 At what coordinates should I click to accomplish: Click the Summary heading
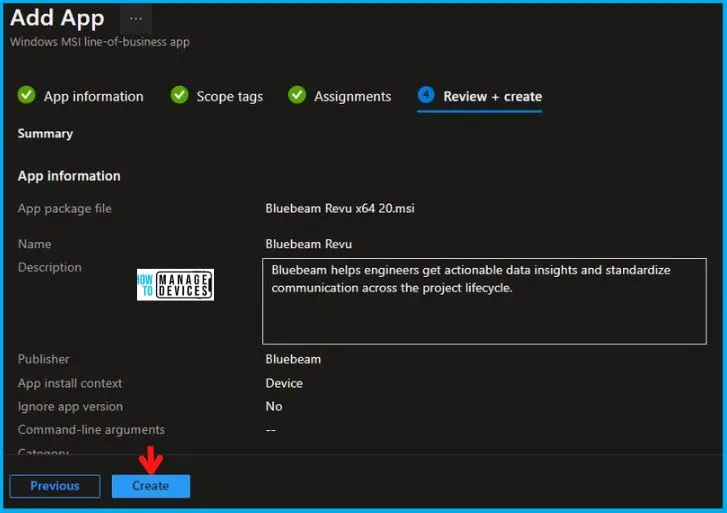pos(45,134)
